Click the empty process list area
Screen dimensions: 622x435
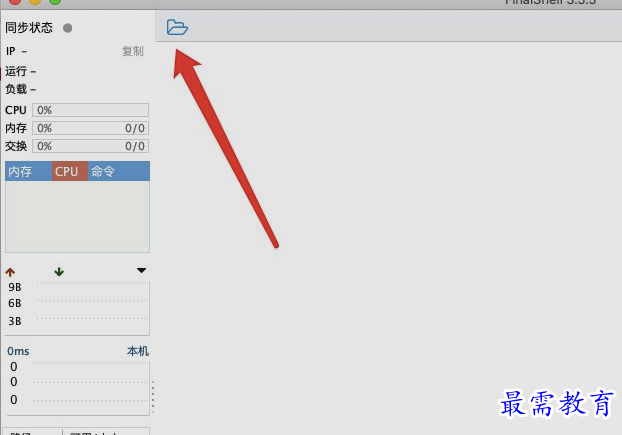coord(77,216)
